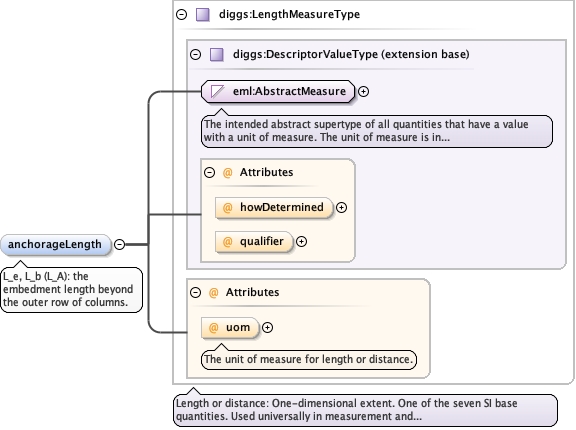
Task: Expand the howDetermined attribute
Action: [x=341, y=208]
